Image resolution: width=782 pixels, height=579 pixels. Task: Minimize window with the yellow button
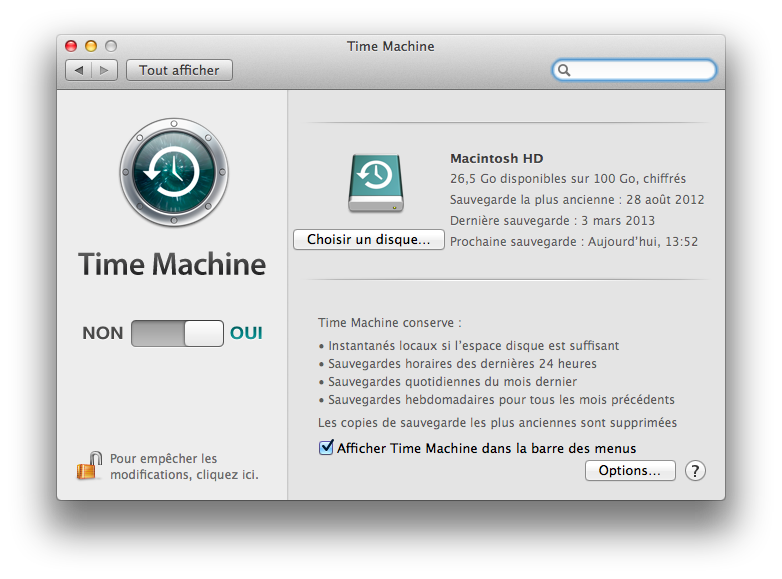[x=91, y=46]
